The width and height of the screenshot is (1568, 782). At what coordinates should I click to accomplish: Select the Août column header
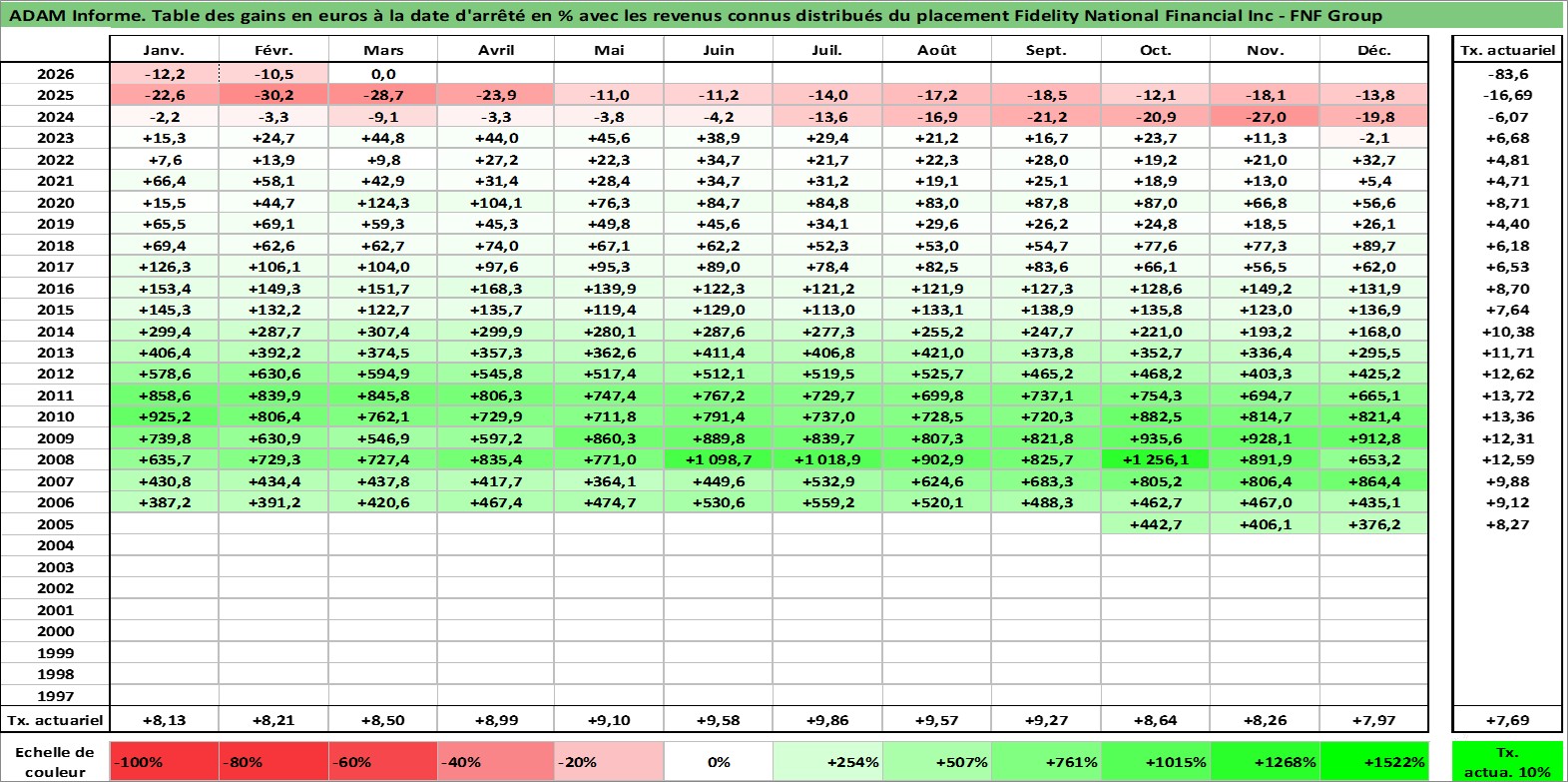click(937, 50)
